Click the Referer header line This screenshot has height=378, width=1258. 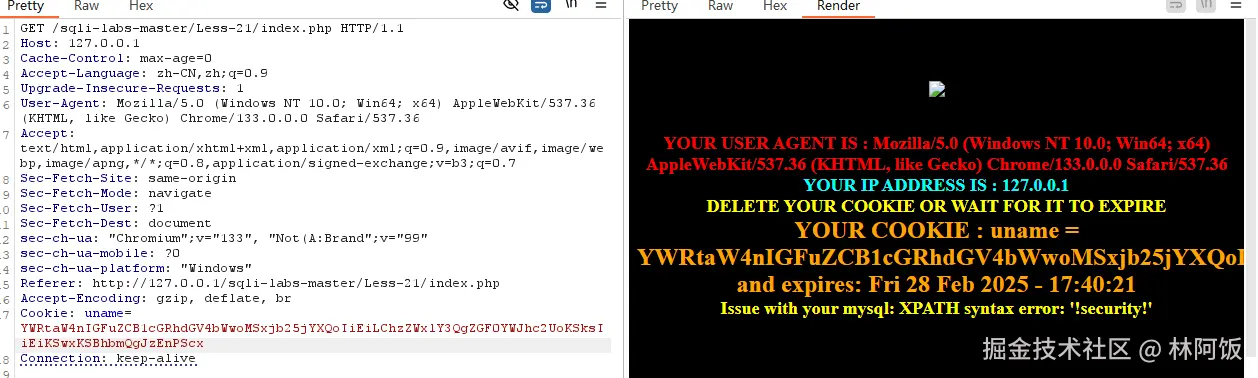(x=260, y=284)
